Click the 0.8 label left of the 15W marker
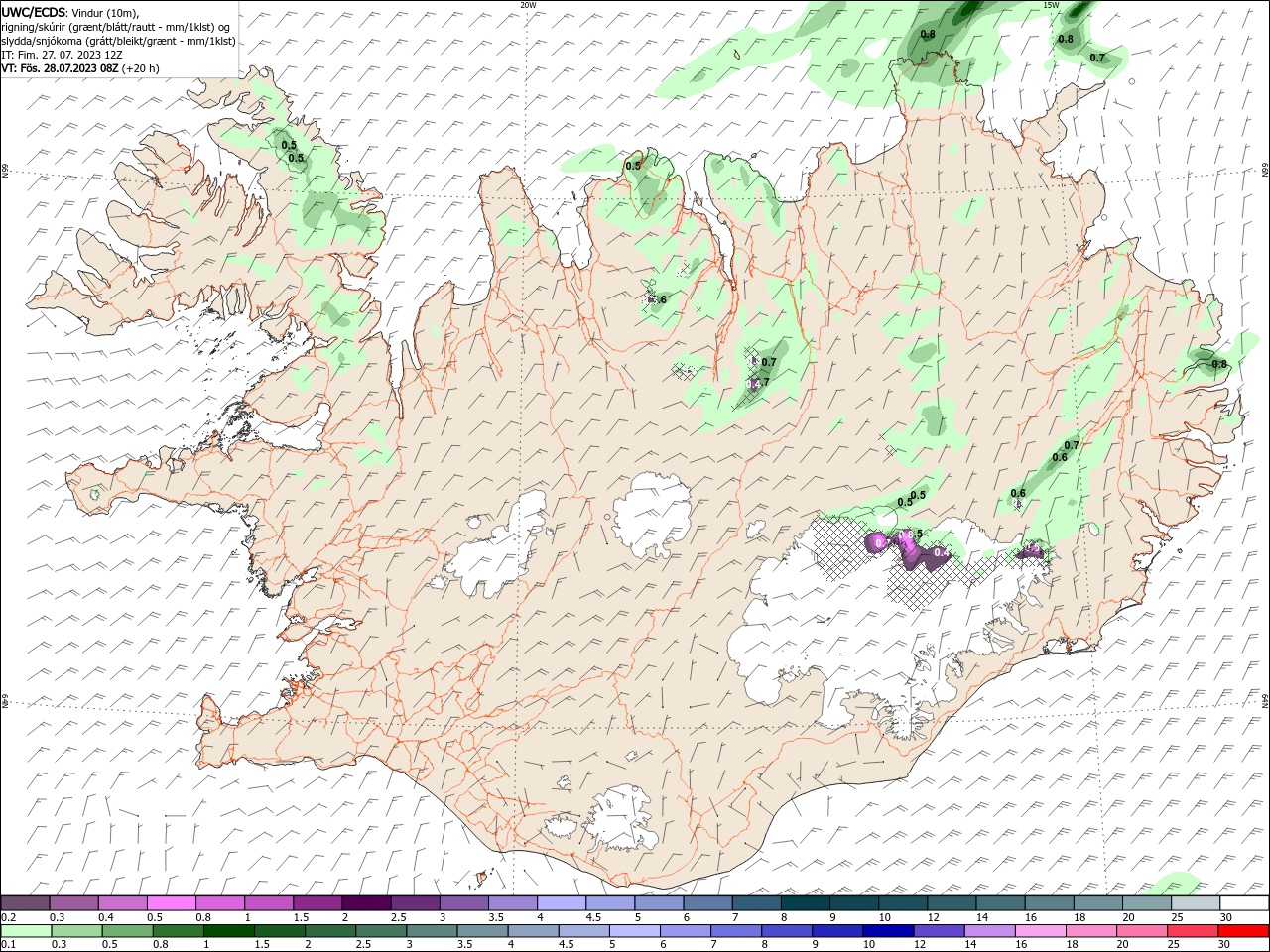Image resolution: width=1270 pixels, height=952 pixels. 929,35
